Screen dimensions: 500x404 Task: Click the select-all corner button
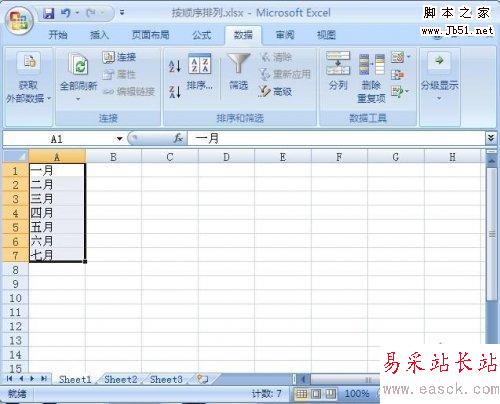point(16,156)
